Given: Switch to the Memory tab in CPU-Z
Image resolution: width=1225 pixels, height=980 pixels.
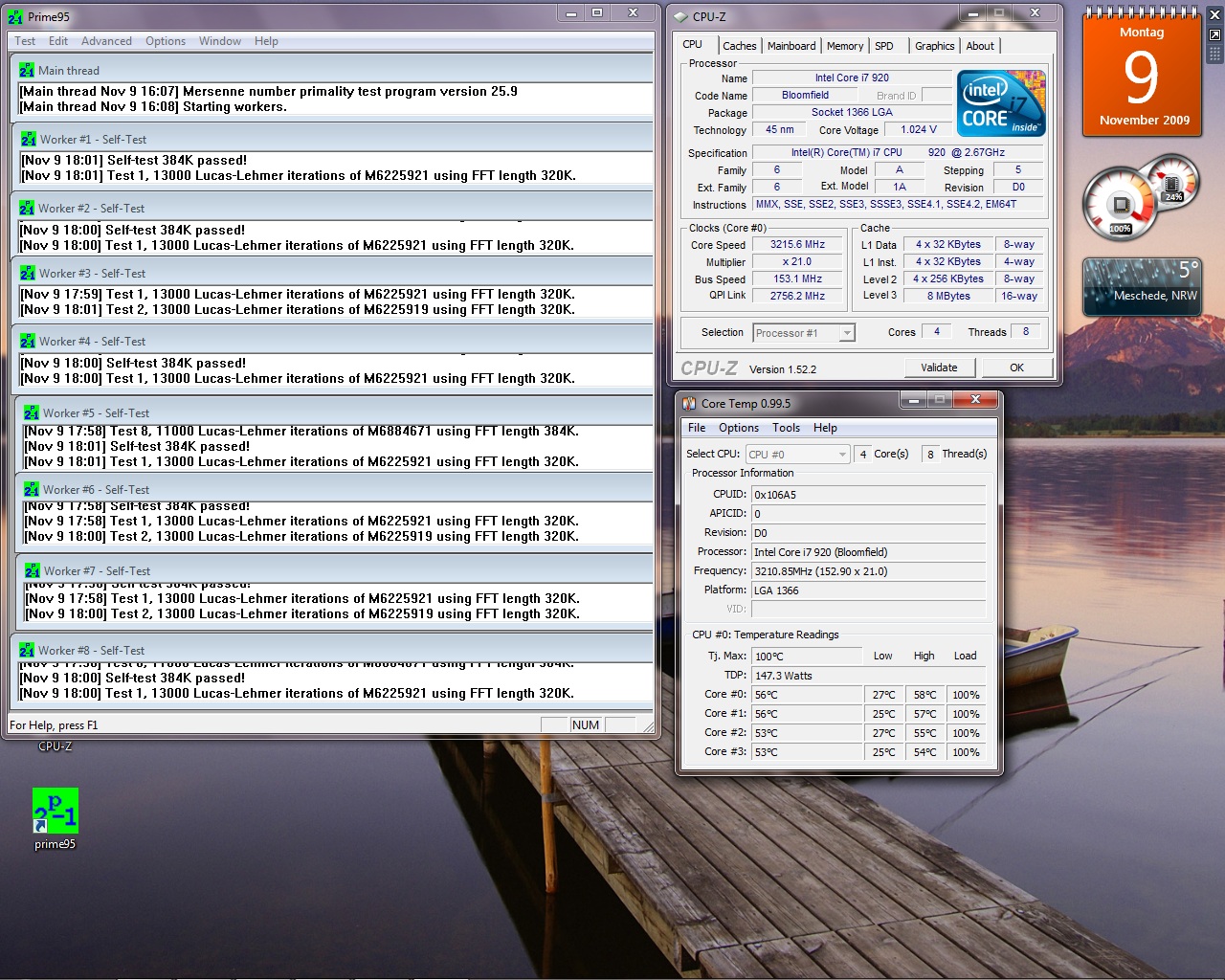Looking at the screenshot, I should pyautogui.click(x=845, y=46).
